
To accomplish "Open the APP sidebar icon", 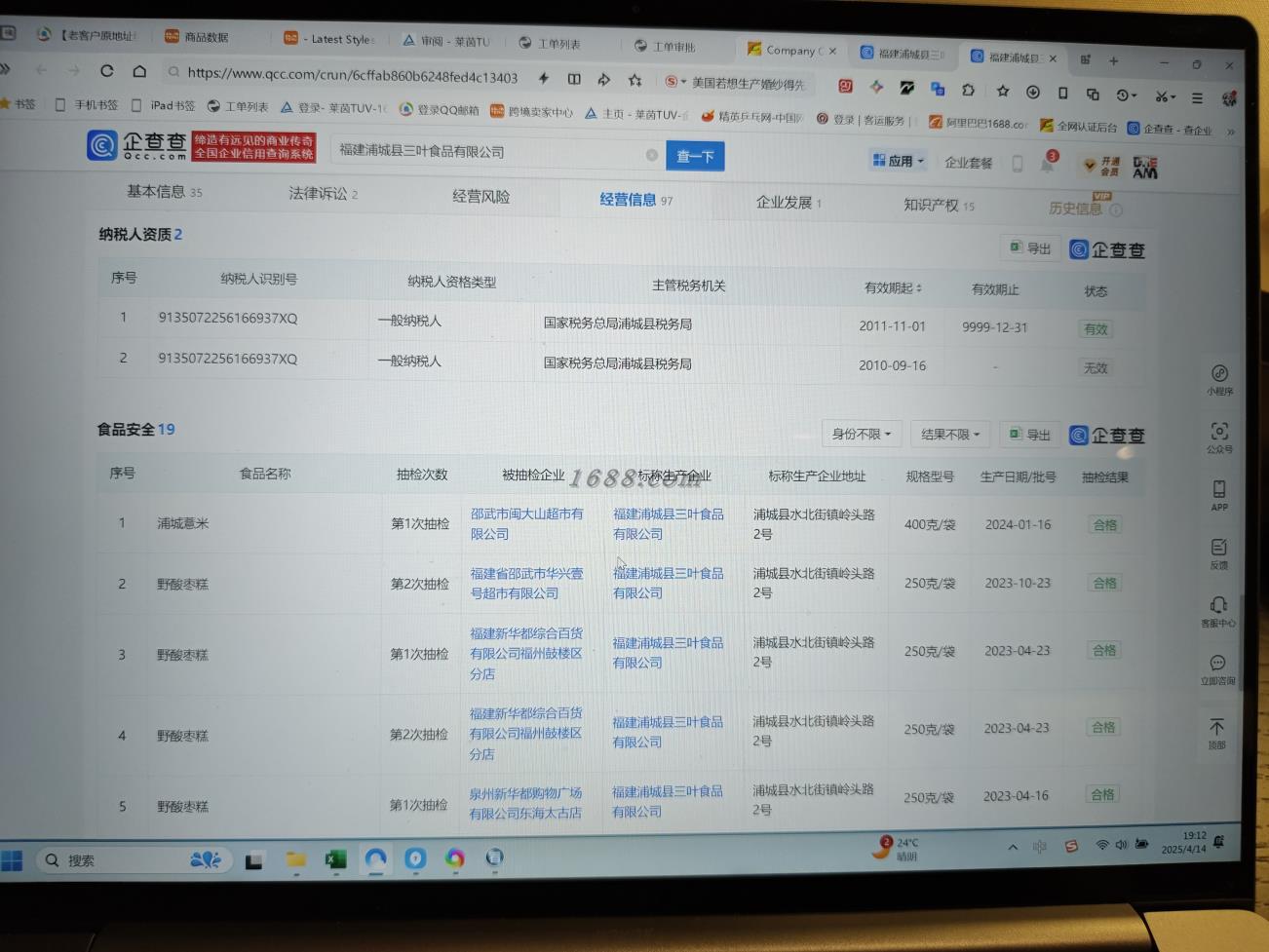I will (x=1219, y=495).
